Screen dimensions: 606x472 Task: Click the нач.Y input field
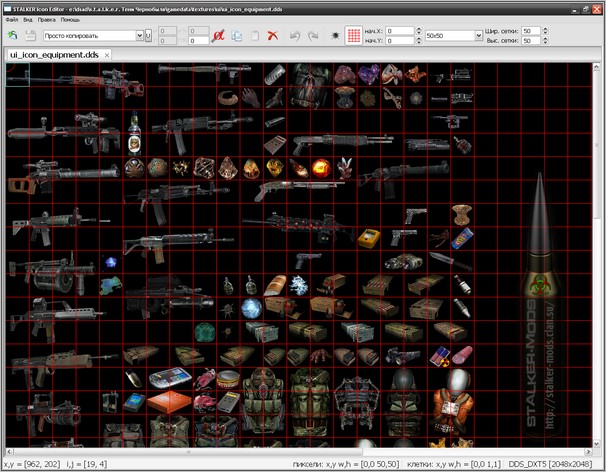(x=400, y=41)
